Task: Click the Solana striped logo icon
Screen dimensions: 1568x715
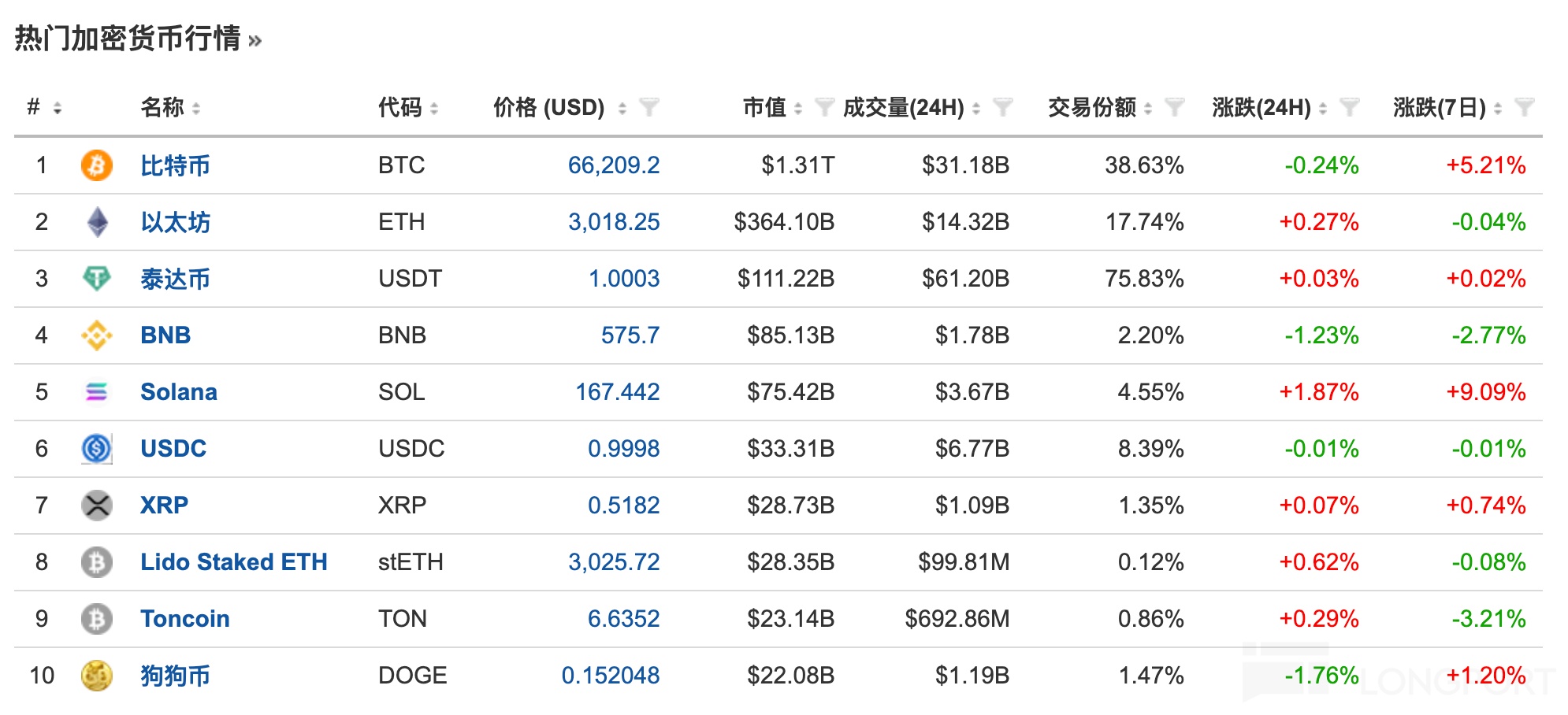Action: 97,392
